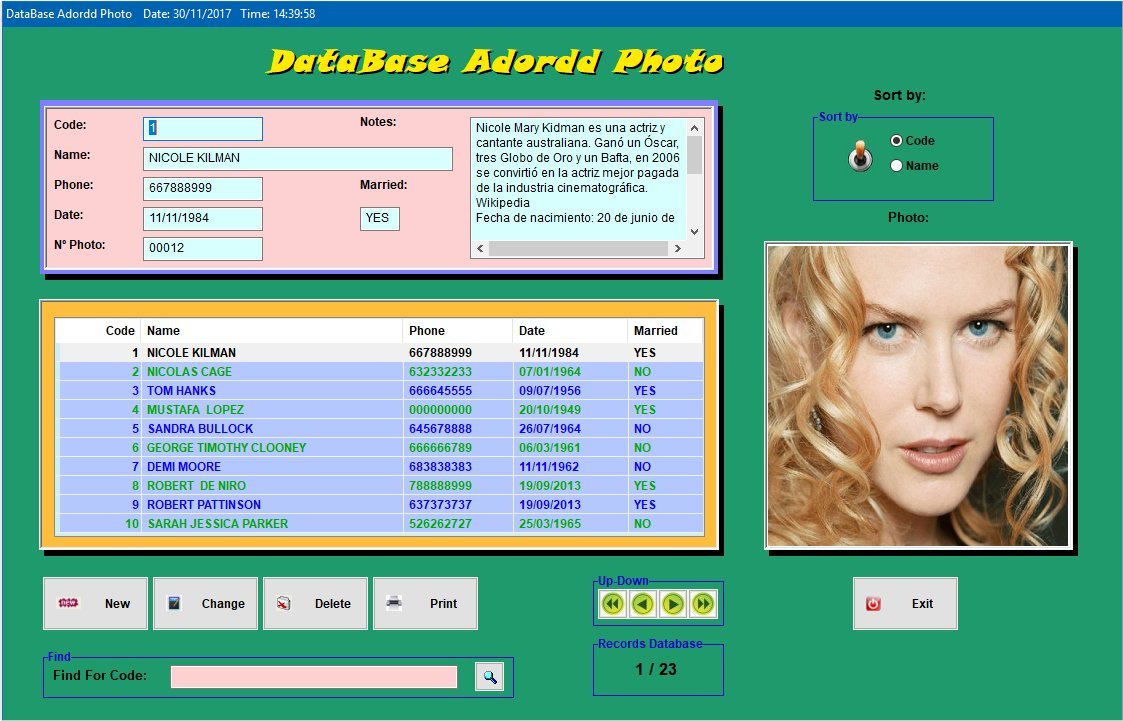
Task: Click the New button to add a record
Action: pyautogui.click(x=95, y=603)
